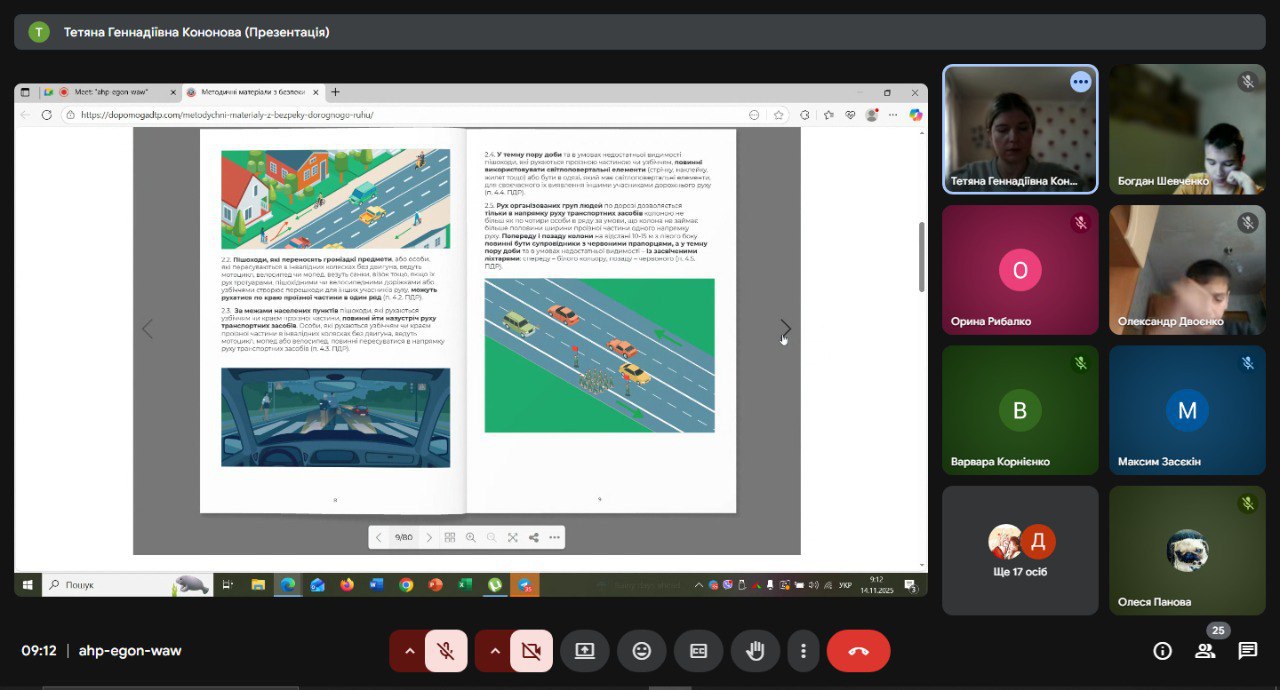Open the emoji reactions icon
This screenshot has height=690, width=1280.
(x=642, y=651)
